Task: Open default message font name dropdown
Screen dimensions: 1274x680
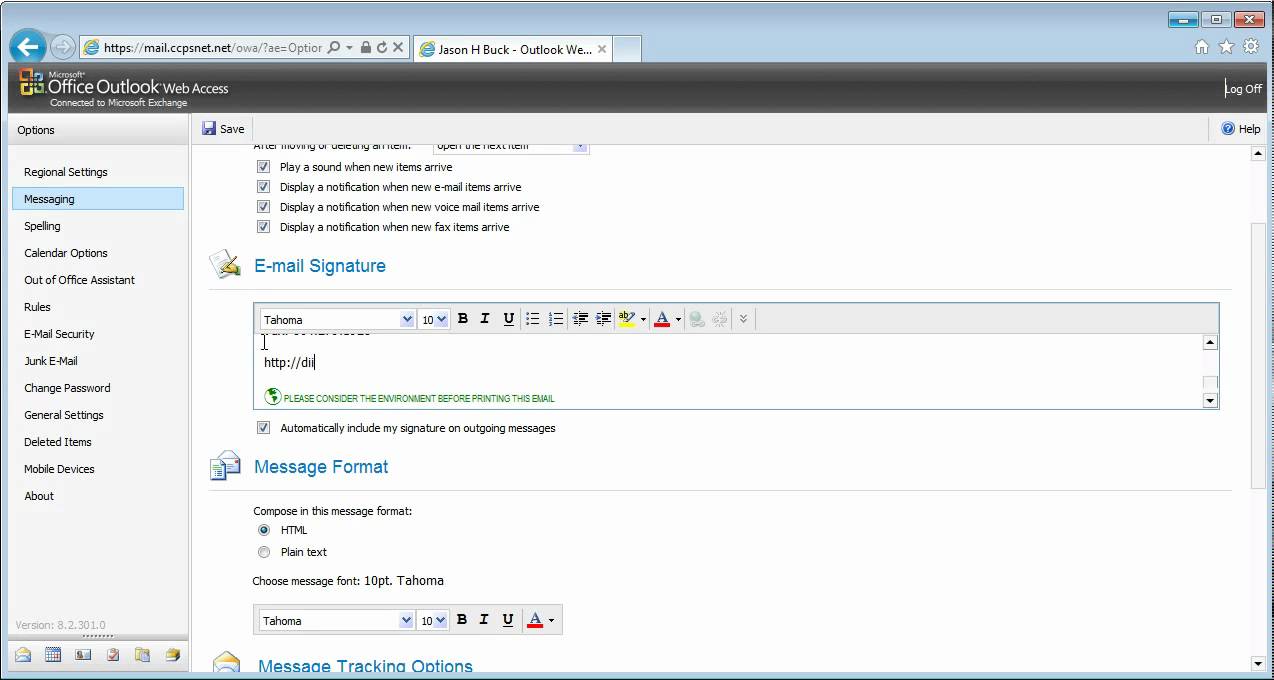Action: tap(406, 621)
